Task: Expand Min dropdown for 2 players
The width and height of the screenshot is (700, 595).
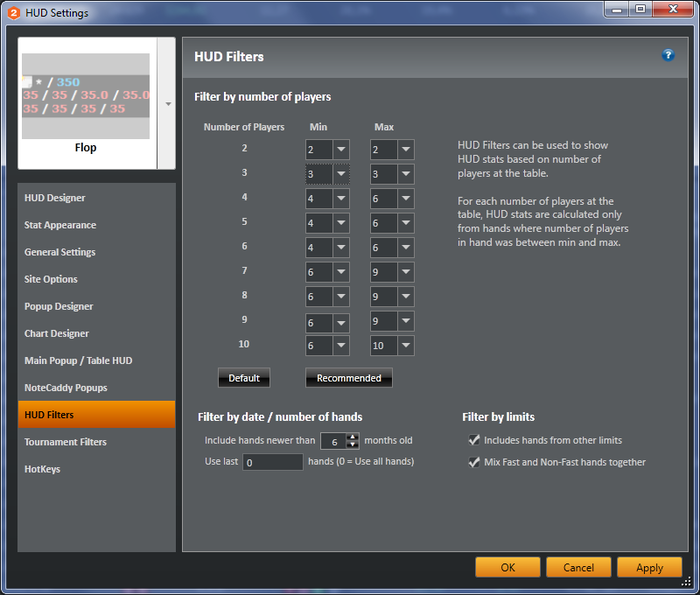Action: point(341,150)
